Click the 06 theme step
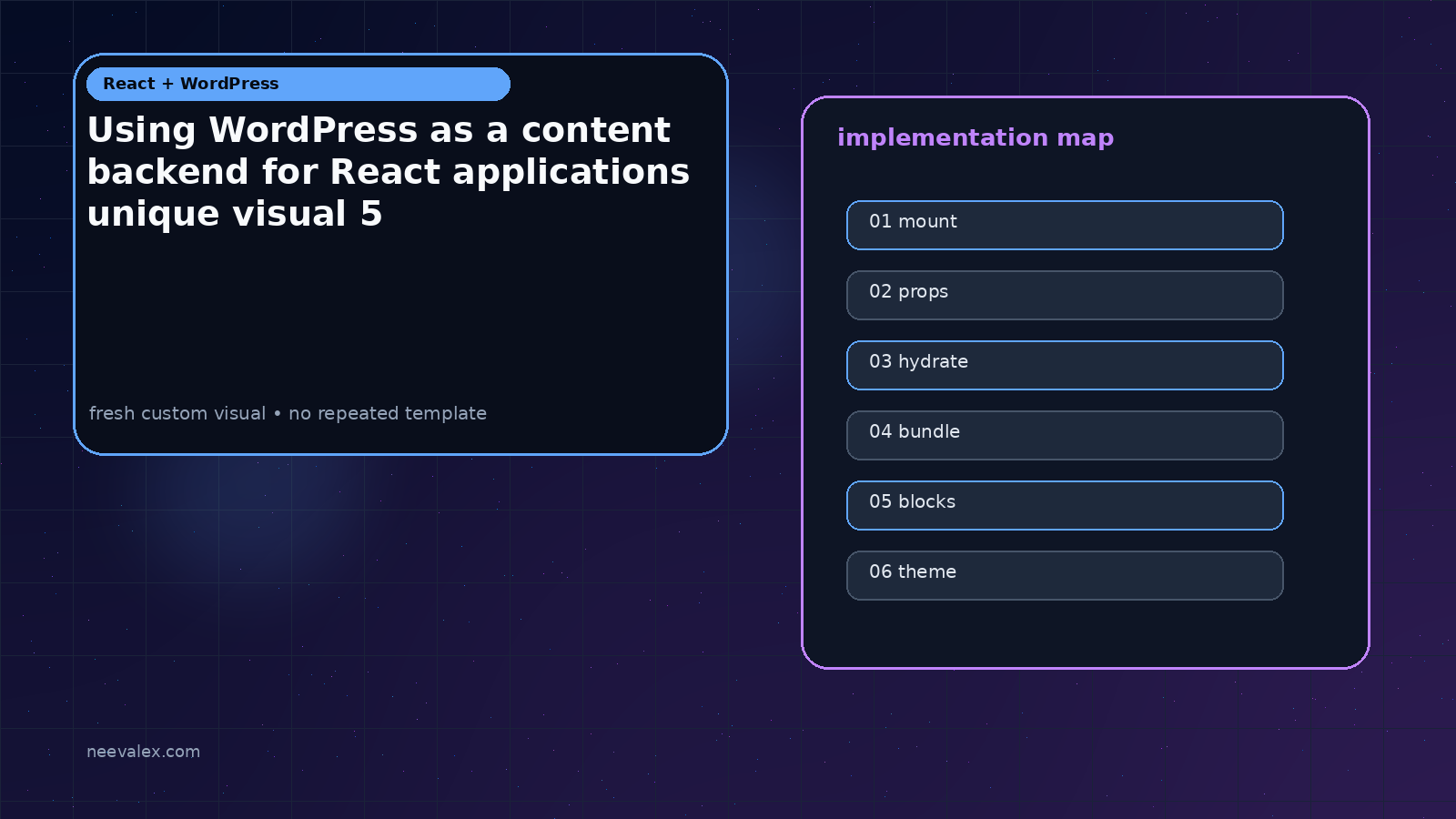Screen dimensions: 1456x819 pos(1065,575)
